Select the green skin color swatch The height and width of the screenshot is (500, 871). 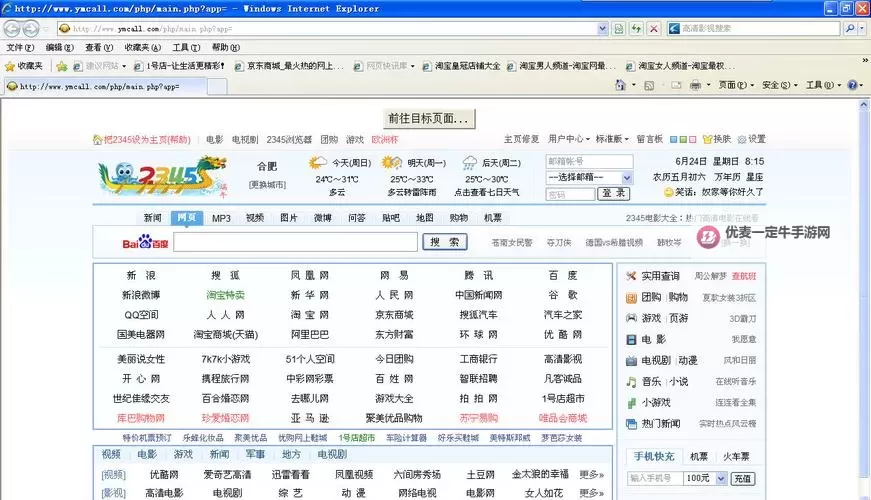click(683, 139)
